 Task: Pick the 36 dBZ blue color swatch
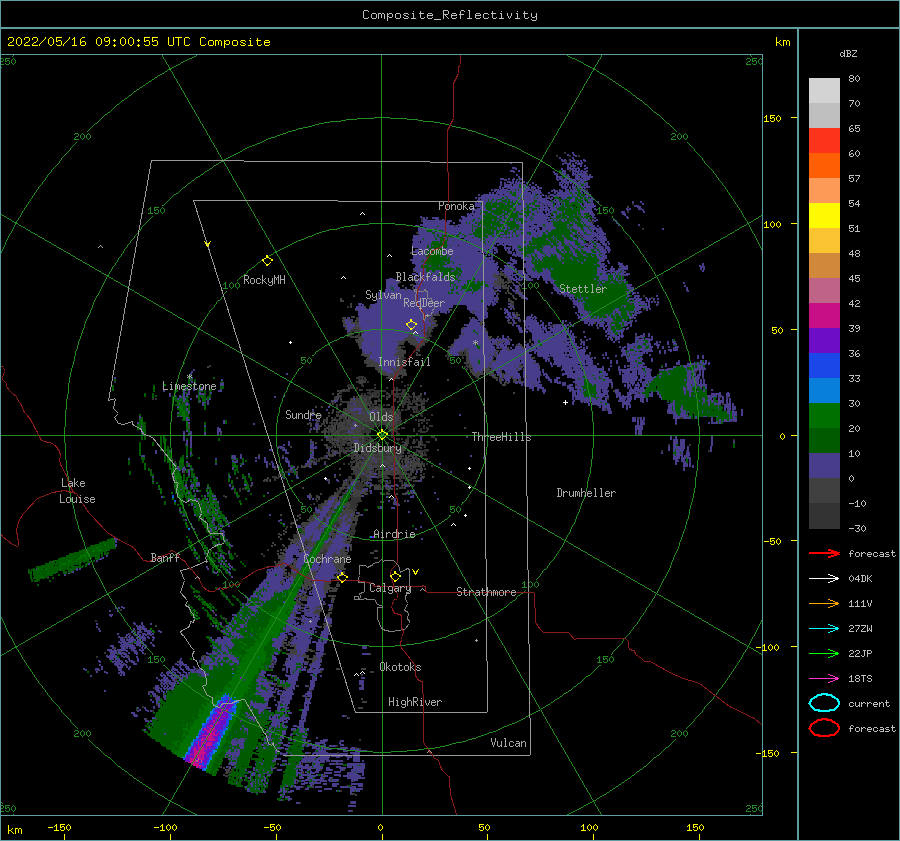824,366
